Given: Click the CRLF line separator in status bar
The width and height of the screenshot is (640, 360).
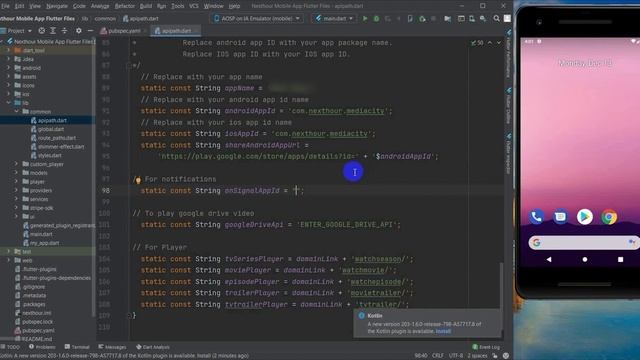Looking at the screenshot, I should click(438, 356).
